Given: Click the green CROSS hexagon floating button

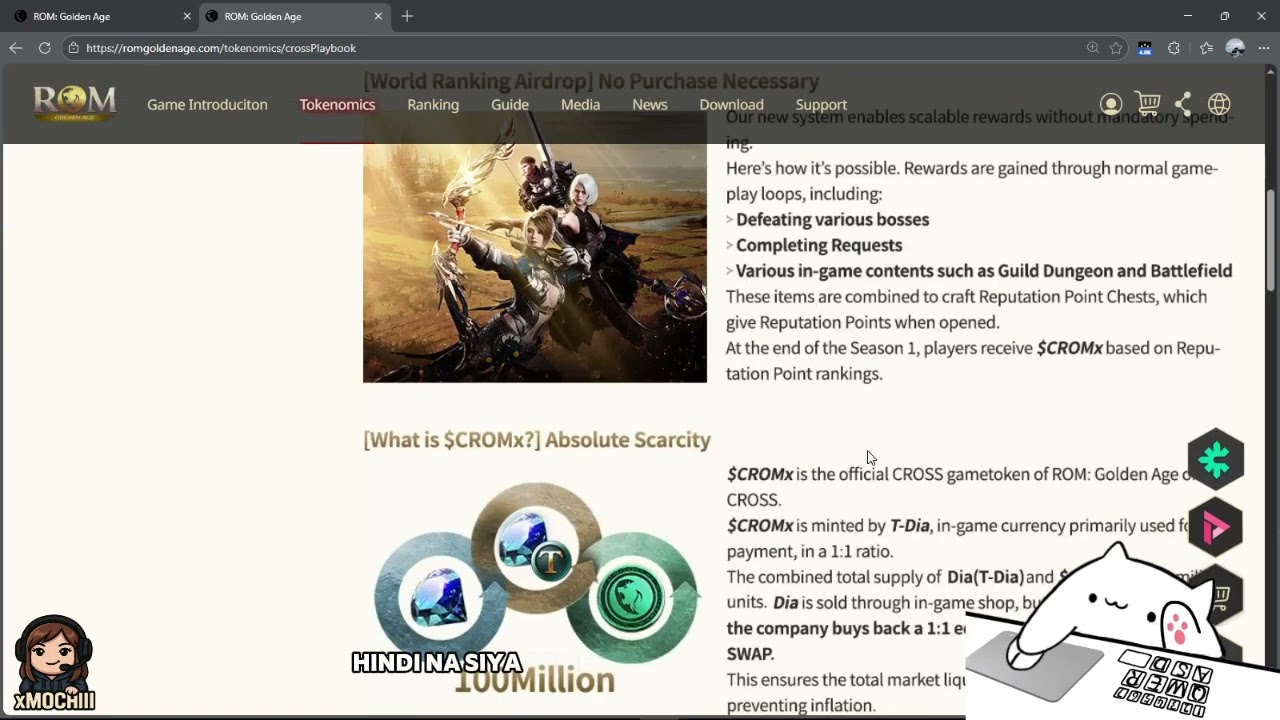Looking at the screenshot, I should [x=1216, y=459].
